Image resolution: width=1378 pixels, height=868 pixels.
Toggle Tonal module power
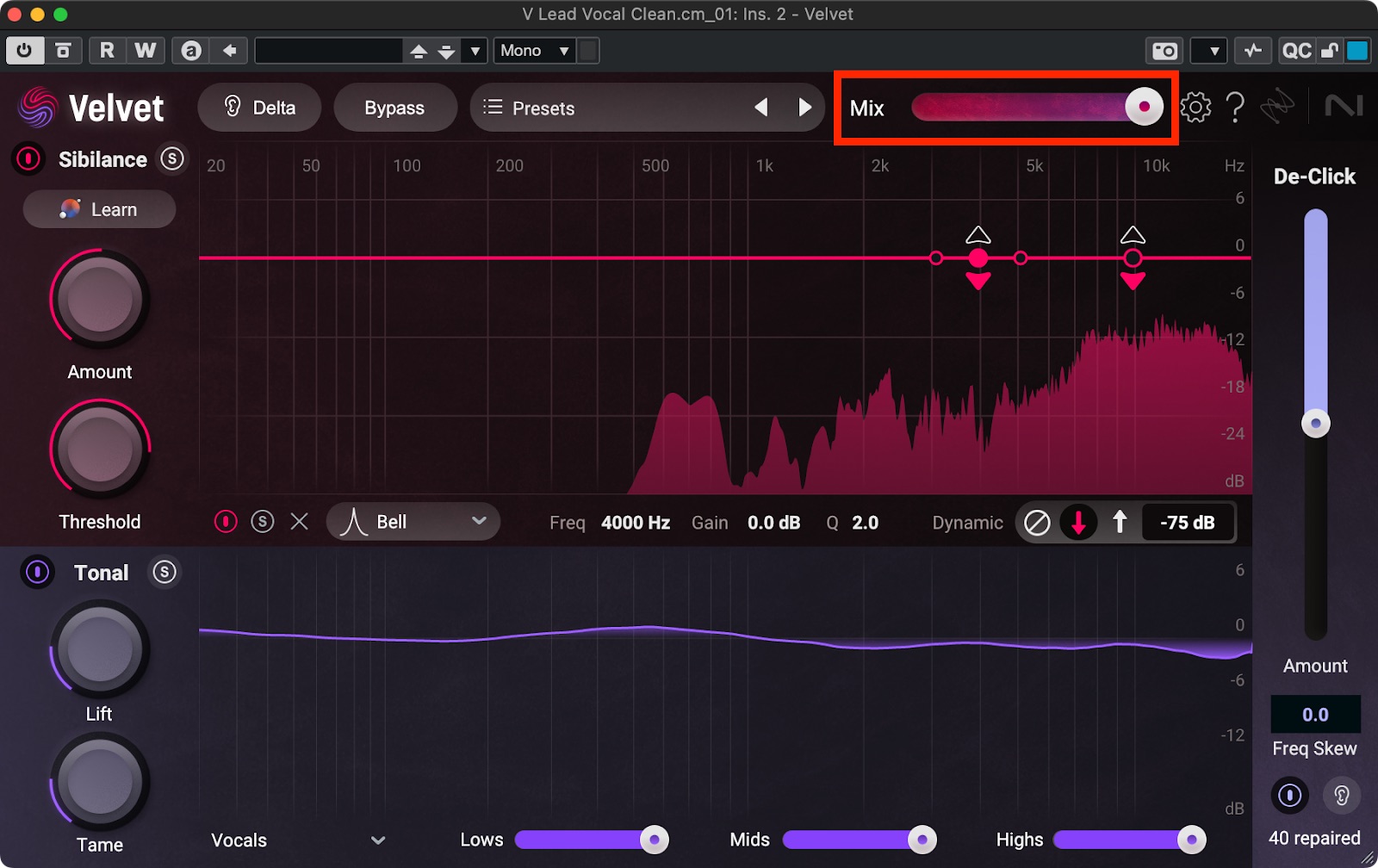(37, 572)
